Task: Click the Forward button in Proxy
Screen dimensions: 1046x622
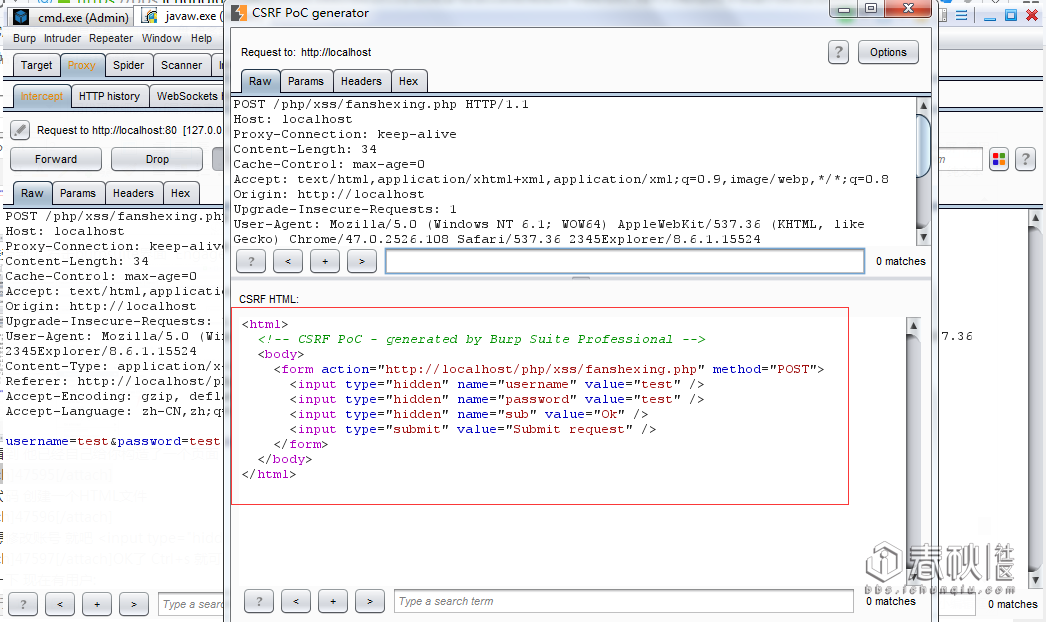Action: click(56, 159)
